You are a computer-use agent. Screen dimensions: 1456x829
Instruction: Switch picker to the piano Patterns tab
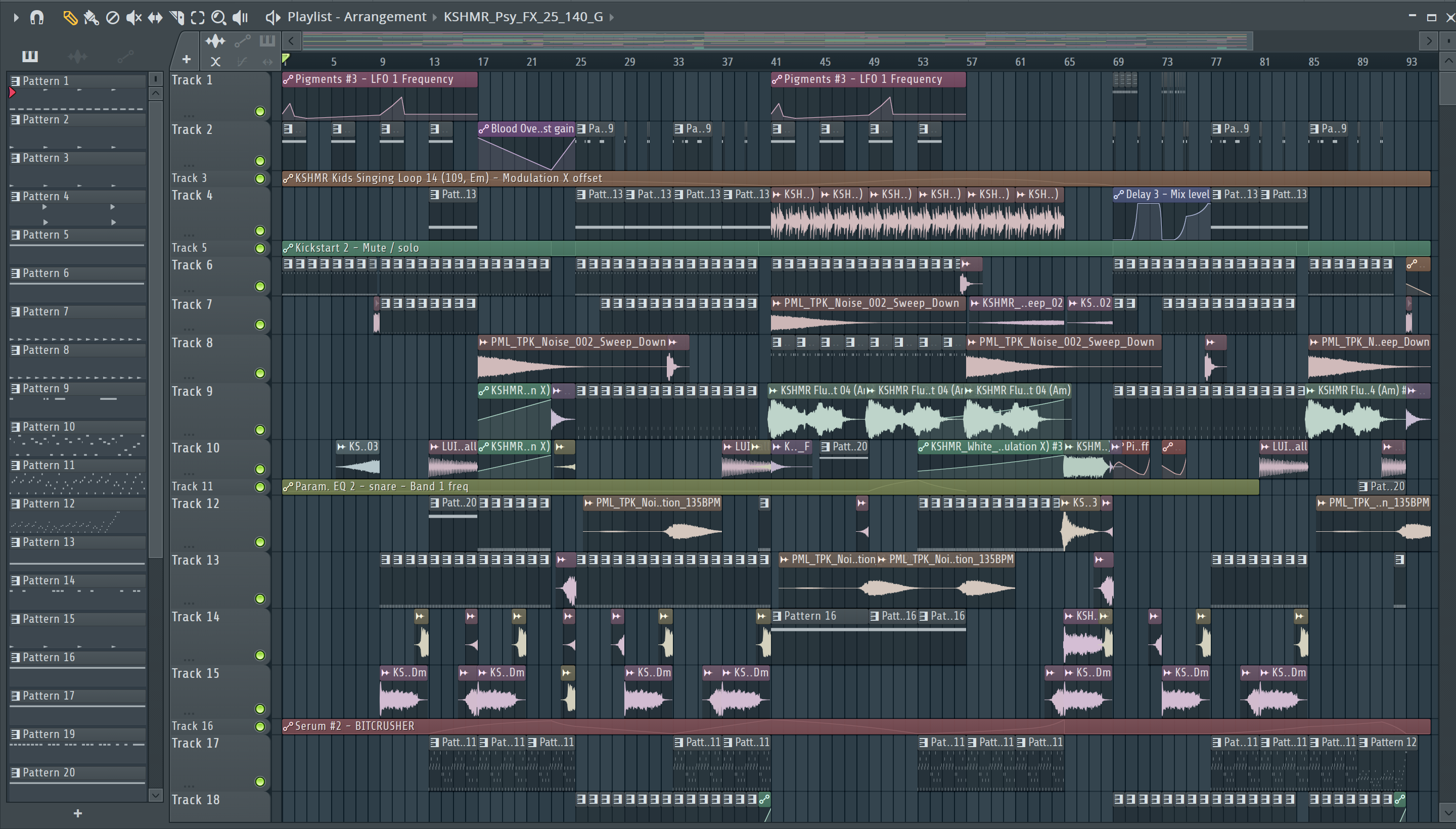(30, 57)
